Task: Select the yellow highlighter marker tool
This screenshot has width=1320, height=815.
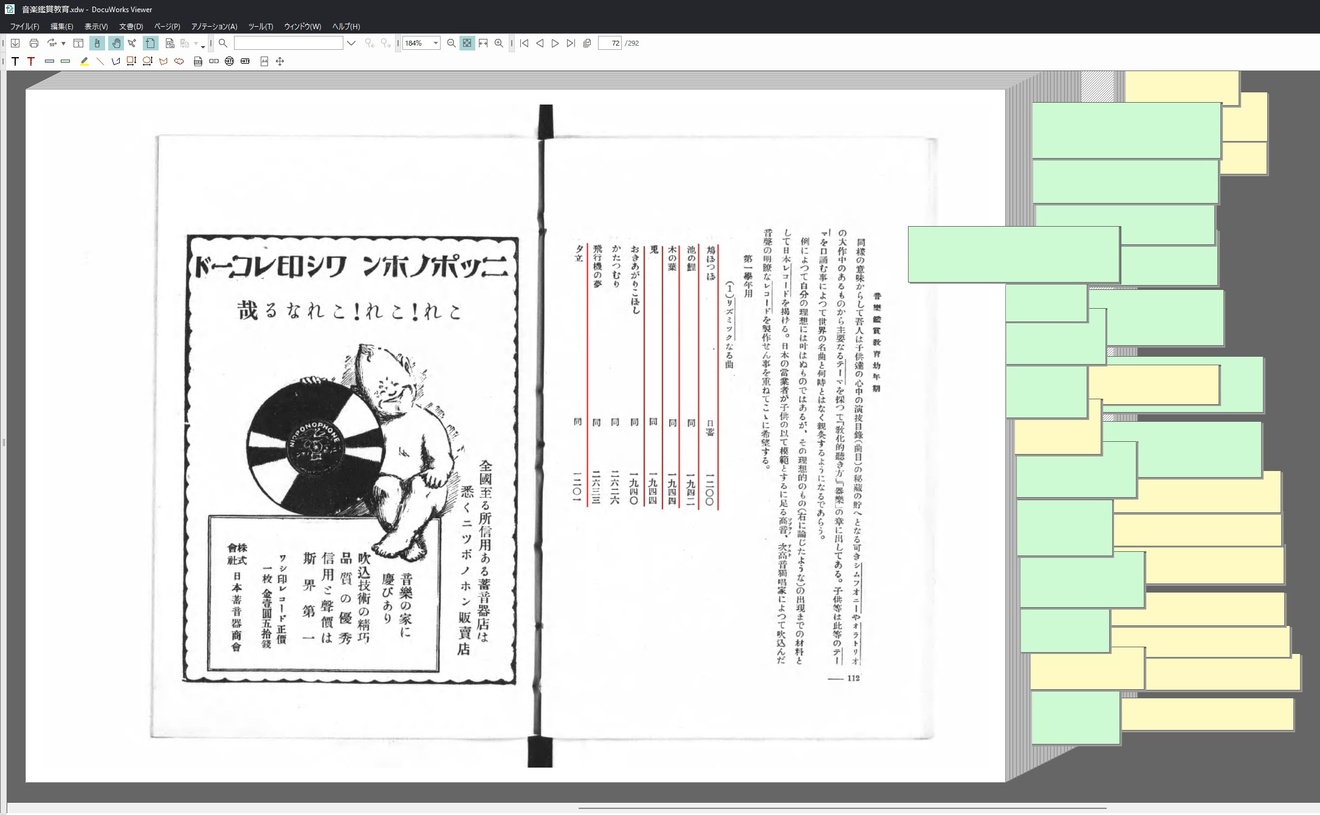Action: tap(84, 61)
